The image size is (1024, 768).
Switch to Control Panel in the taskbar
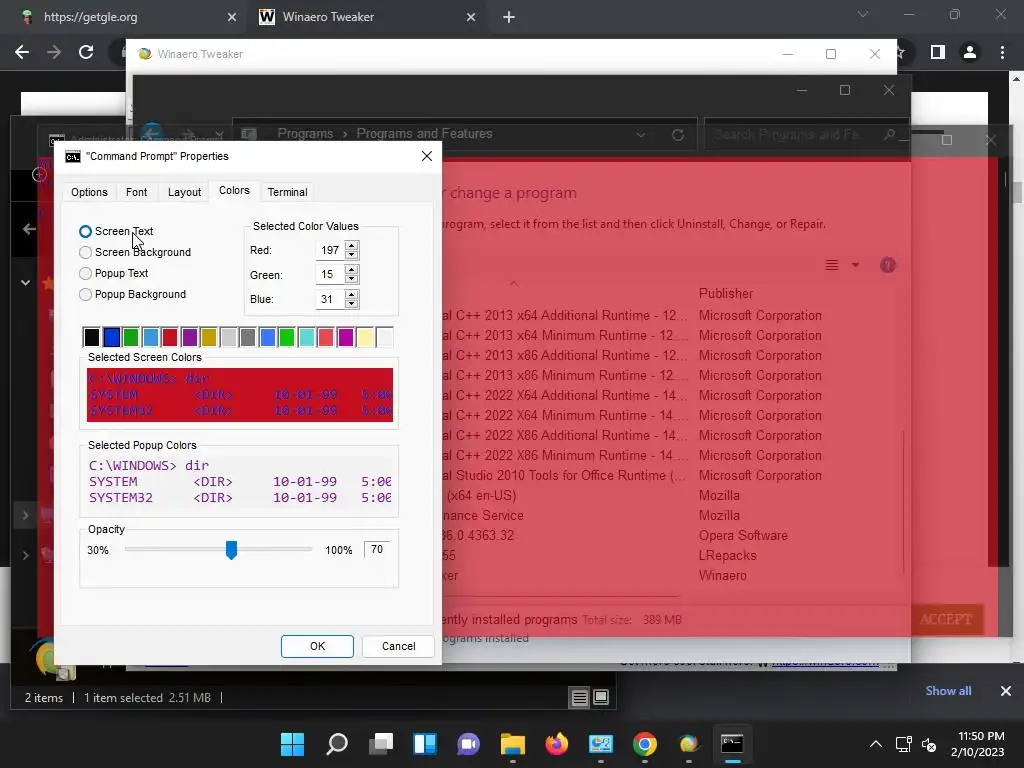coord(600,744)
